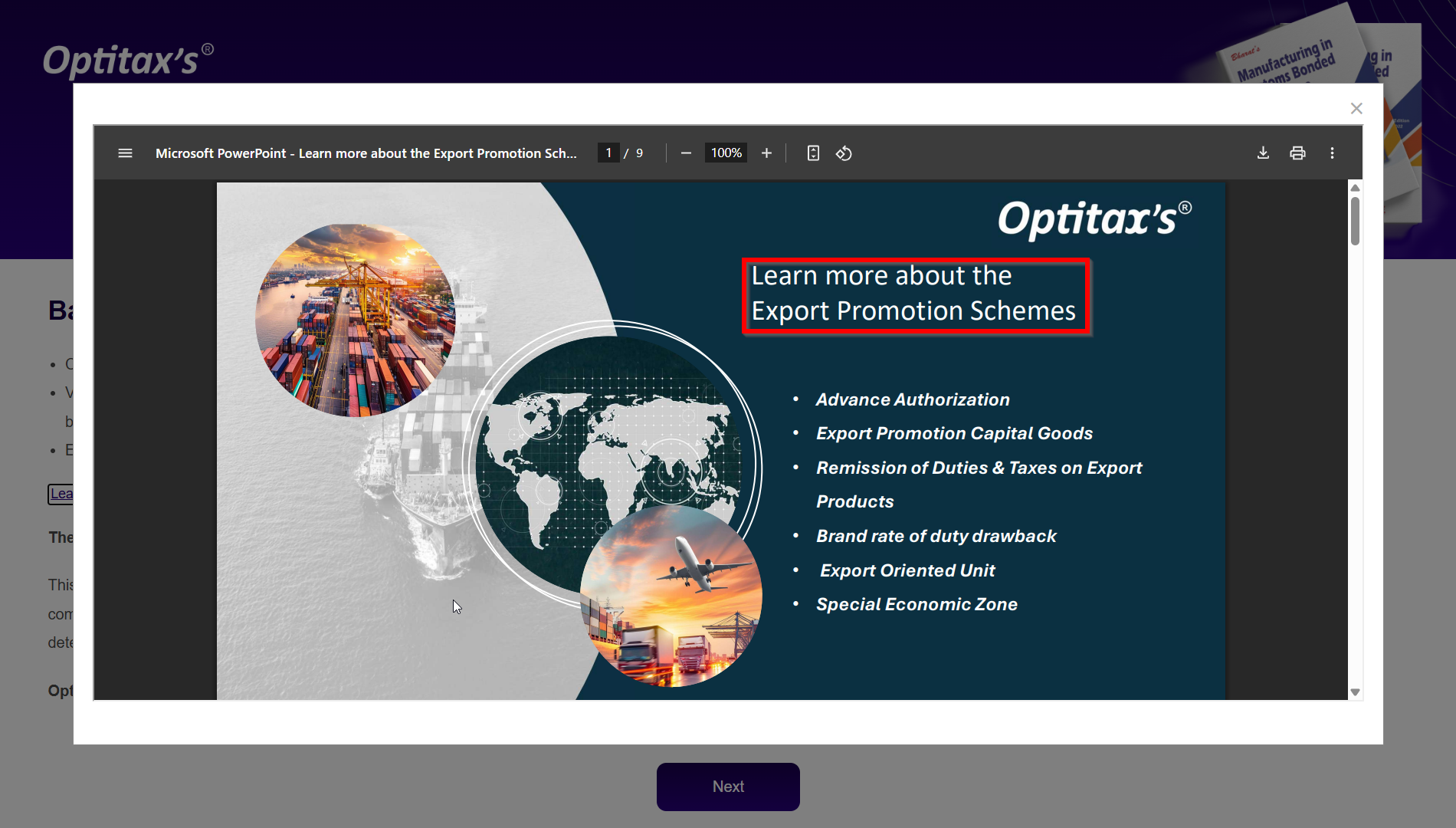Click the Microsoft PowerPoint document title
This screenshot has height=828, width=1456.
pos(367,153)
